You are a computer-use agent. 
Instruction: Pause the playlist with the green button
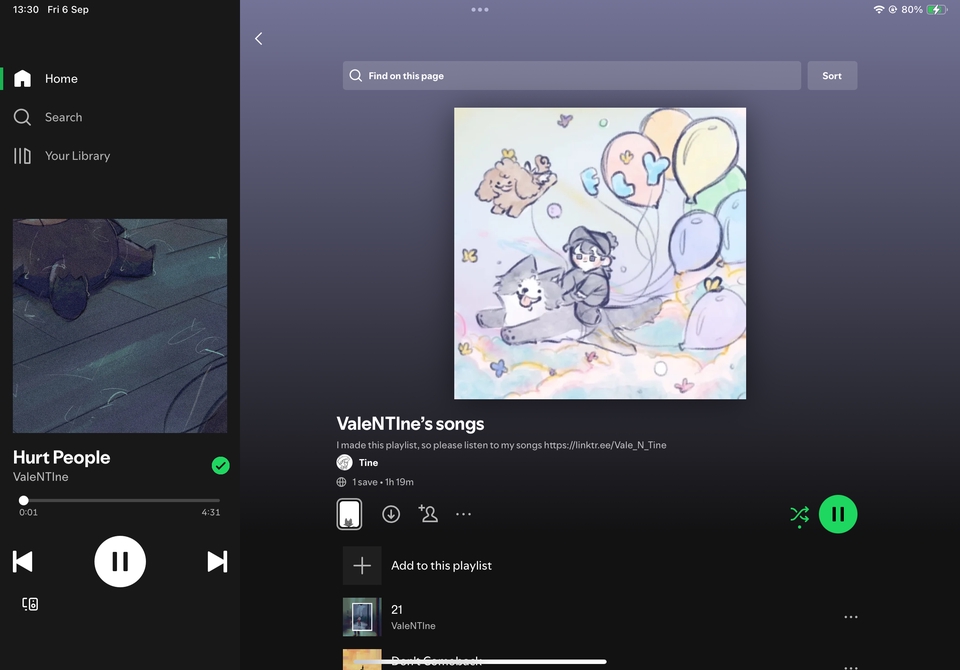click(x=838, y=514)
